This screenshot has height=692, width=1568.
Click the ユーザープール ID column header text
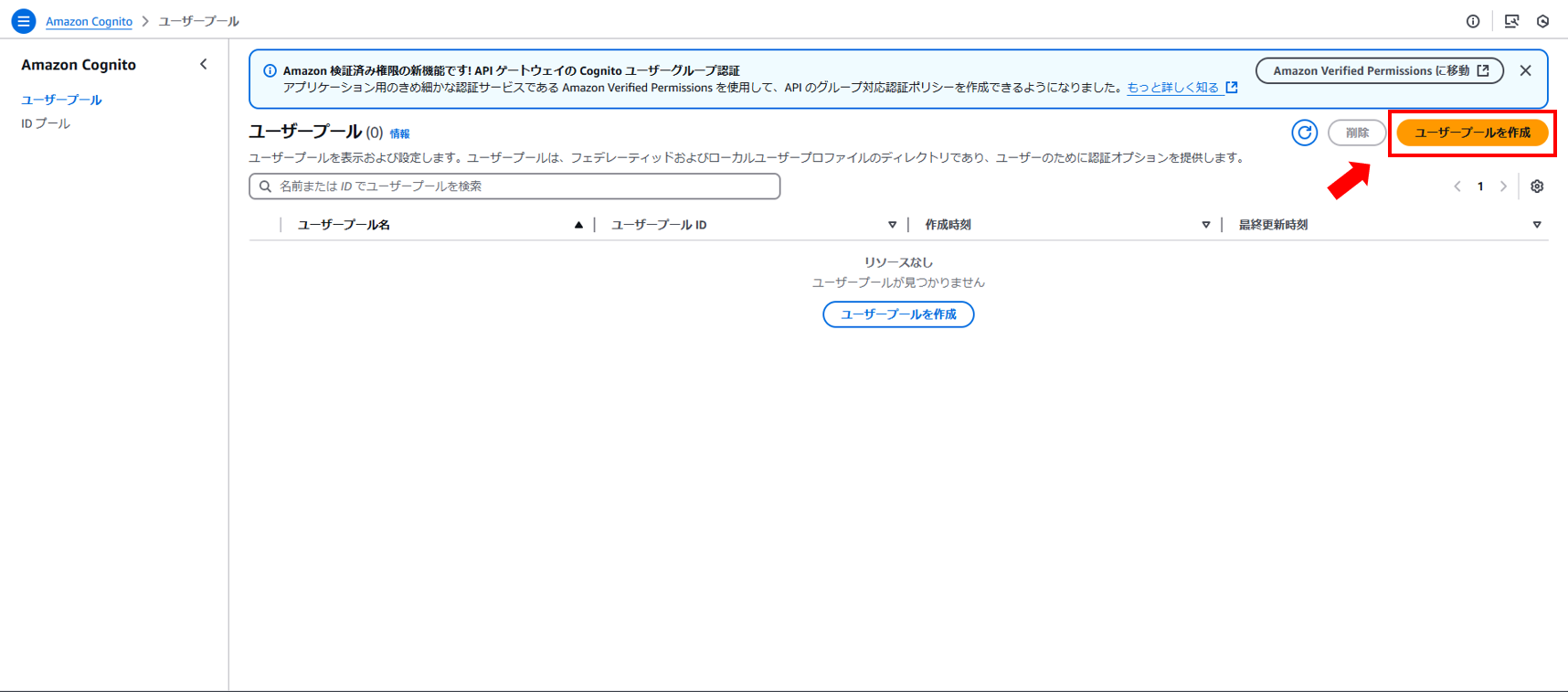659,225
